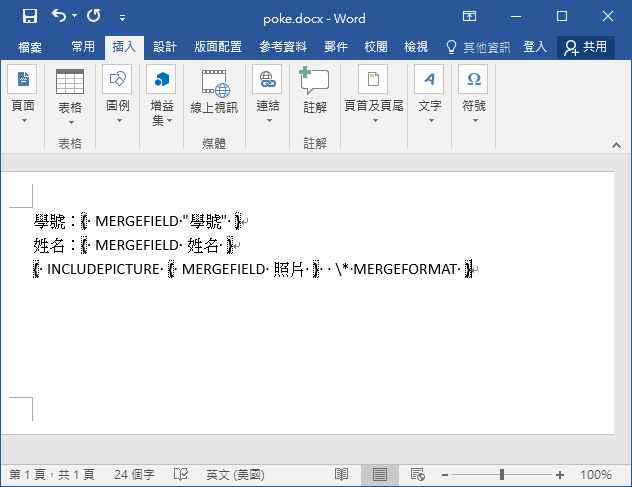Switch to Print Layout view
The height and width of the screenshot is (487, 632).
(380, 475)
